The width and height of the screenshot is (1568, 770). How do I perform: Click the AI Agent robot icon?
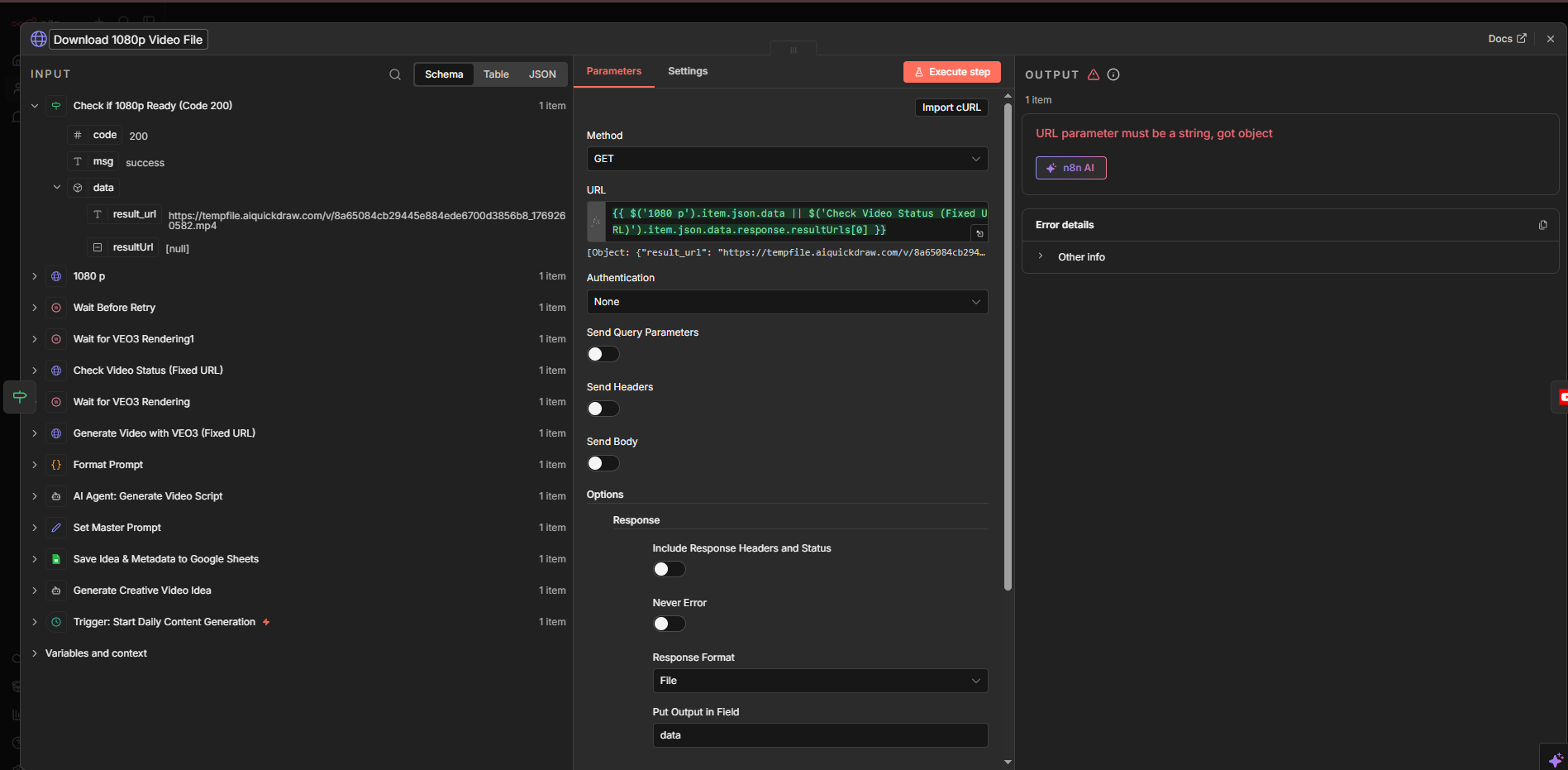click(x=56, y=496)
